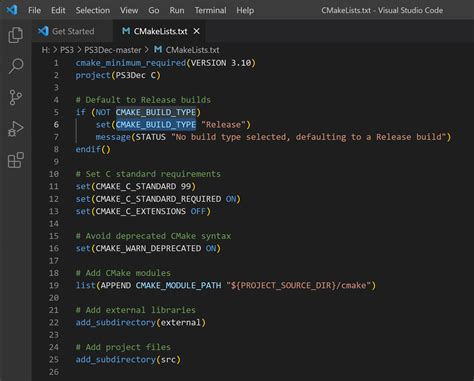Click CMAKE_C_STANDARD 99 on line 11
The image size is (474, 381).
(143, 186)
